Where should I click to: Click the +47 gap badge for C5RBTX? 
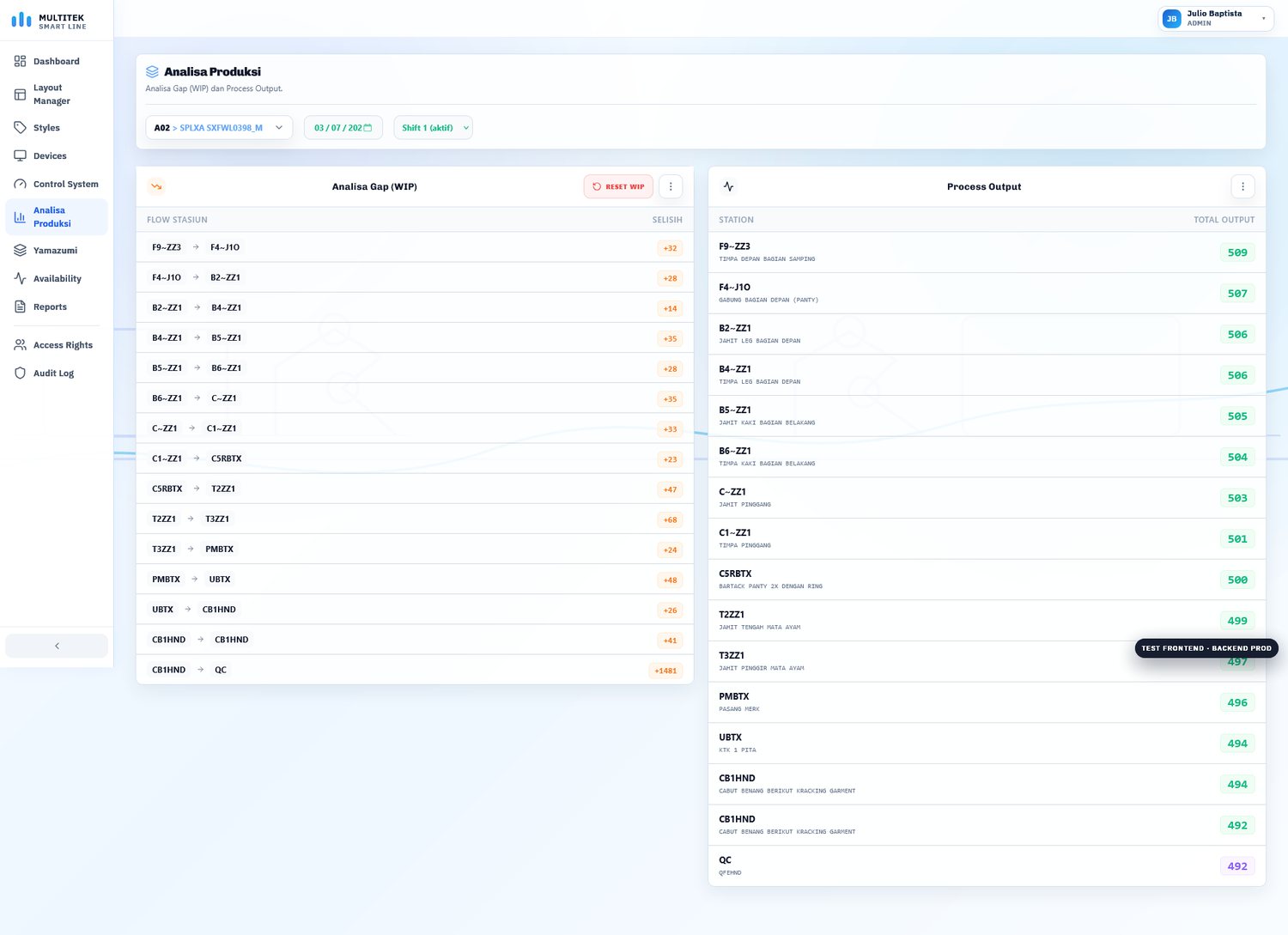coord(670,489)
